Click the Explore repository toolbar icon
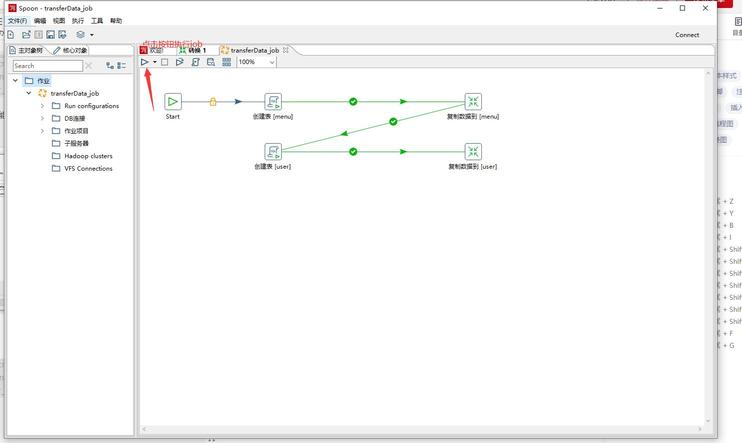The height and width of the screenshot is (443, 742). click(x=38, y=35)
